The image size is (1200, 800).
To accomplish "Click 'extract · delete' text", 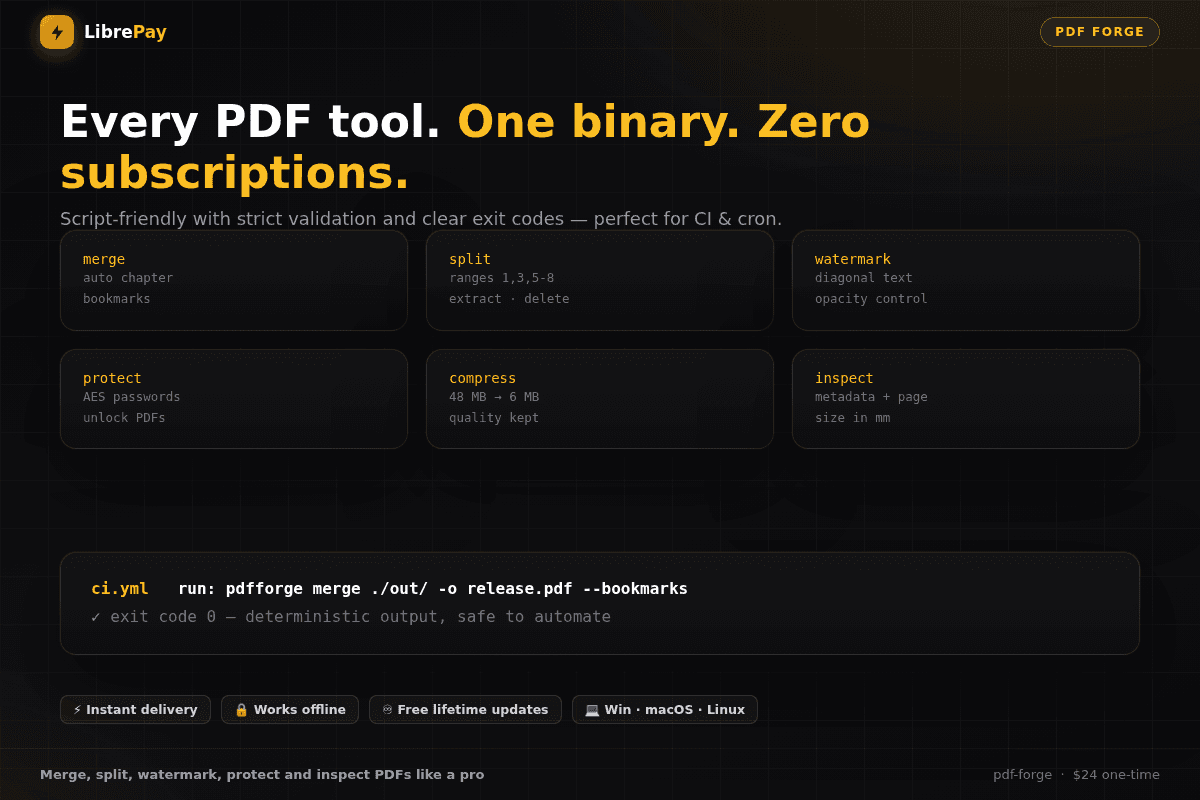I will [509, 299].
